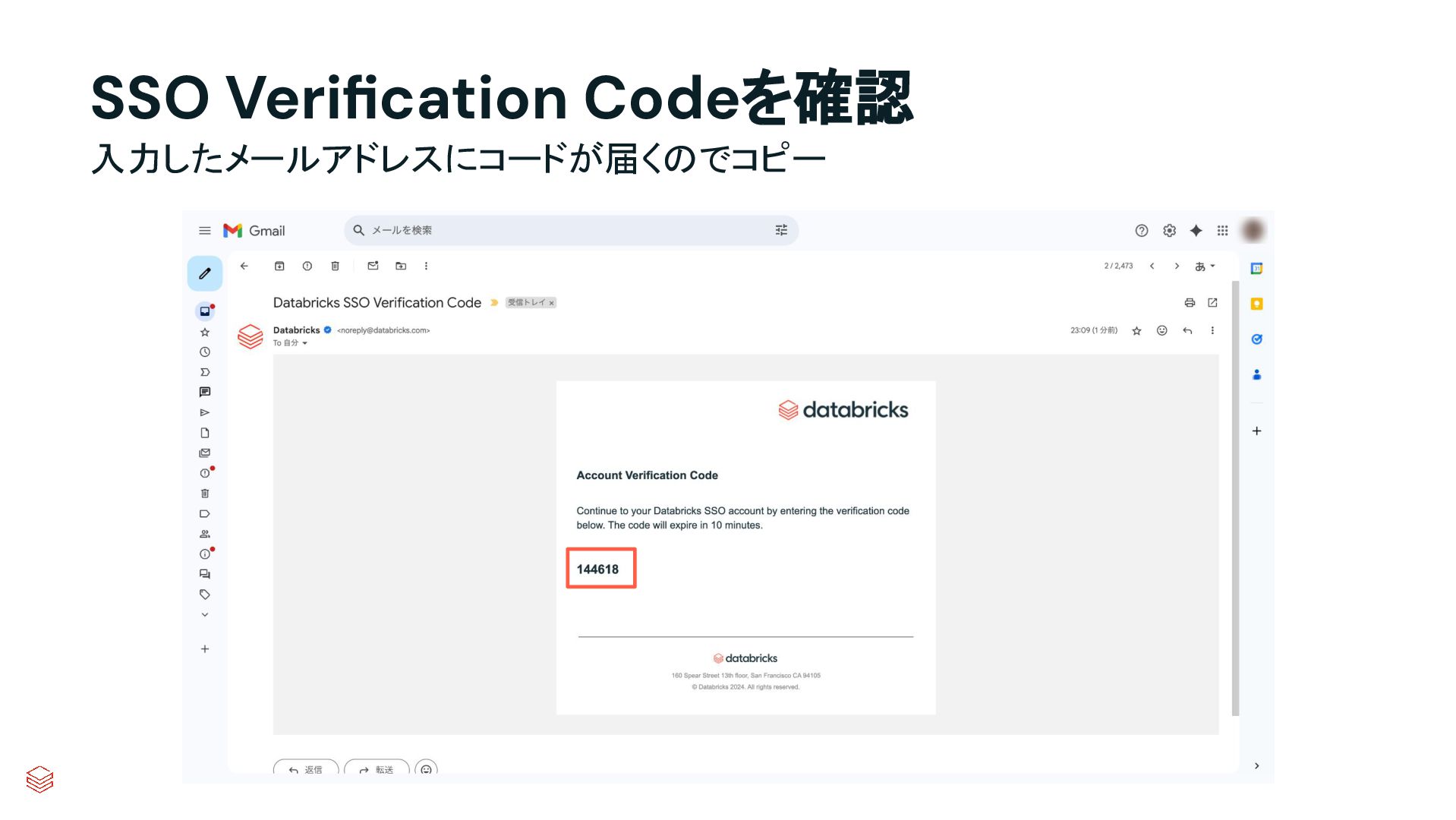
Task: Report this email as spam
Action: (307, 266)
